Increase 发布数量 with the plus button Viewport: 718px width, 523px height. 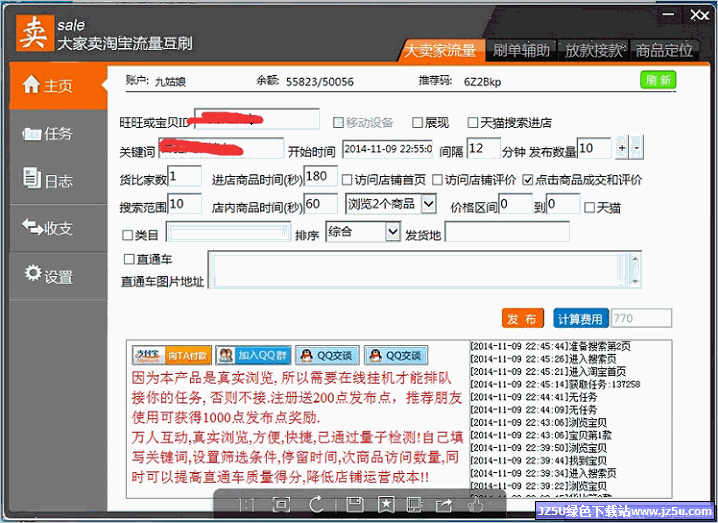click(622, 147)
